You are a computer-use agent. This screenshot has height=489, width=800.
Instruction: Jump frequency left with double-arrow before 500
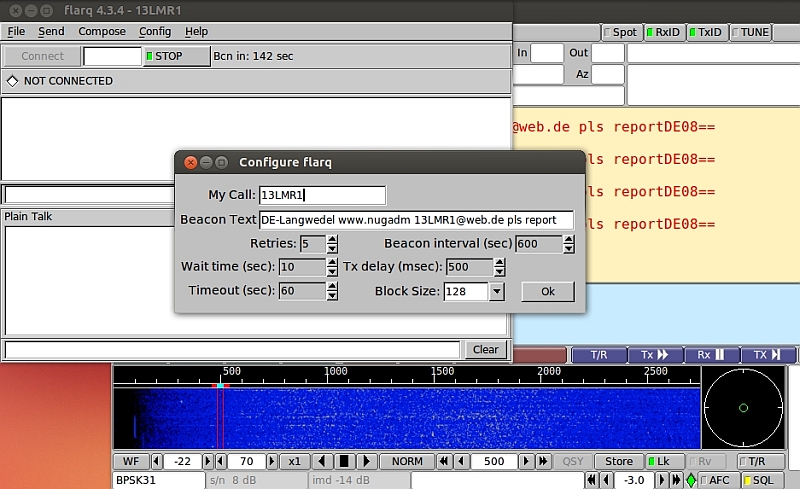click(444, 461)
